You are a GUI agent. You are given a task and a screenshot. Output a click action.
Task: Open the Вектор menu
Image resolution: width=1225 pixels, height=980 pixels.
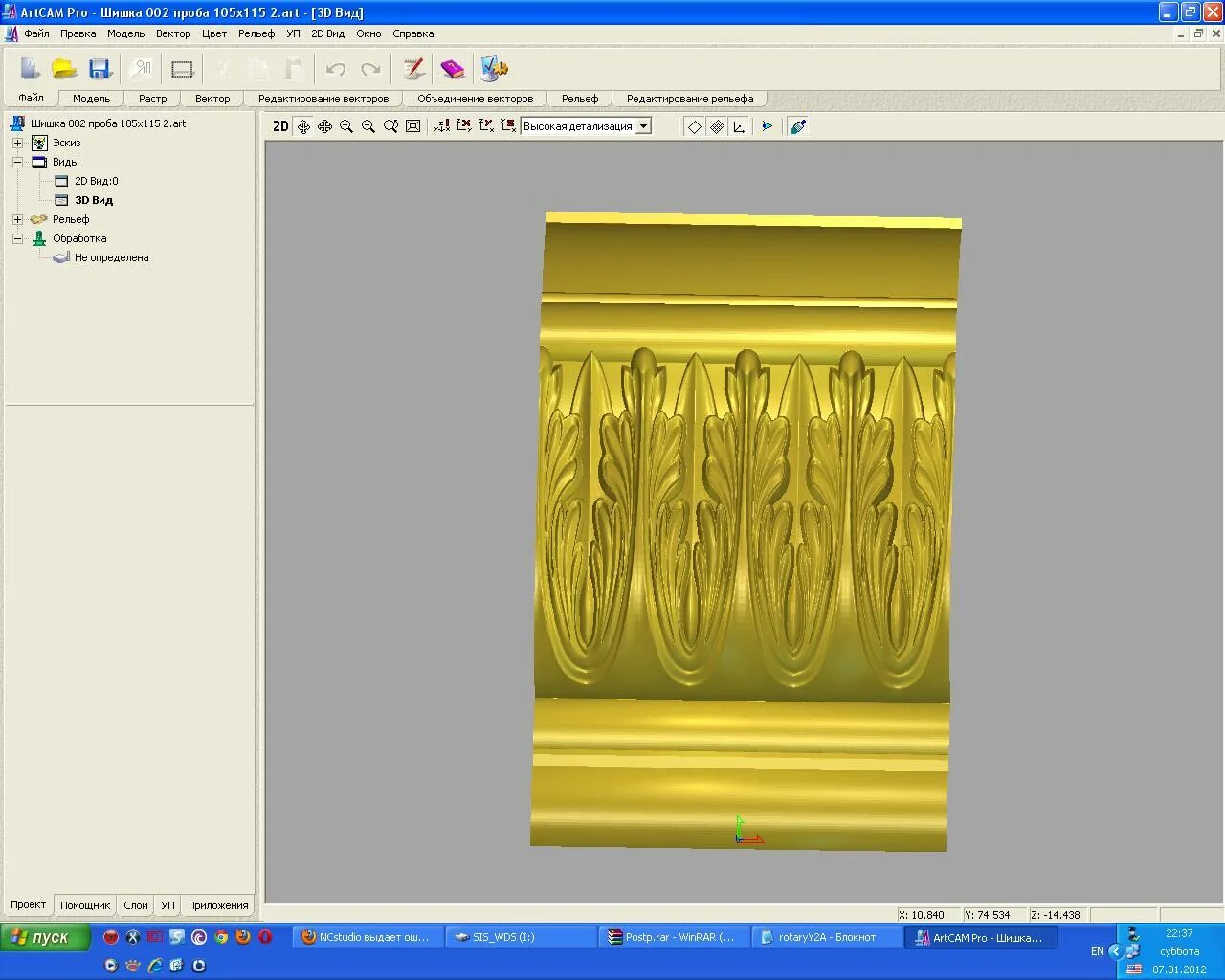[173, 33]
